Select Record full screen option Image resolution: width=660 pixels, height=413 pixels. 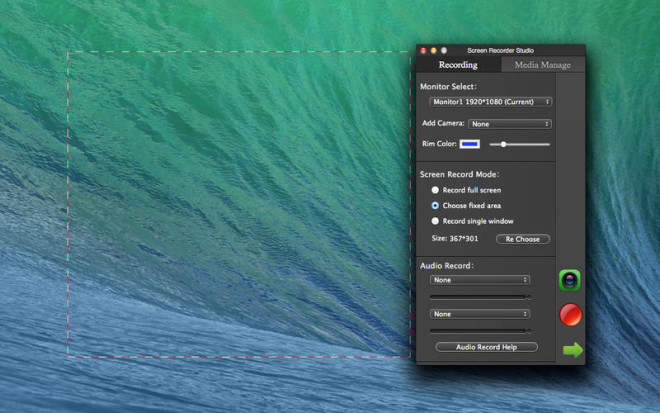435,190
